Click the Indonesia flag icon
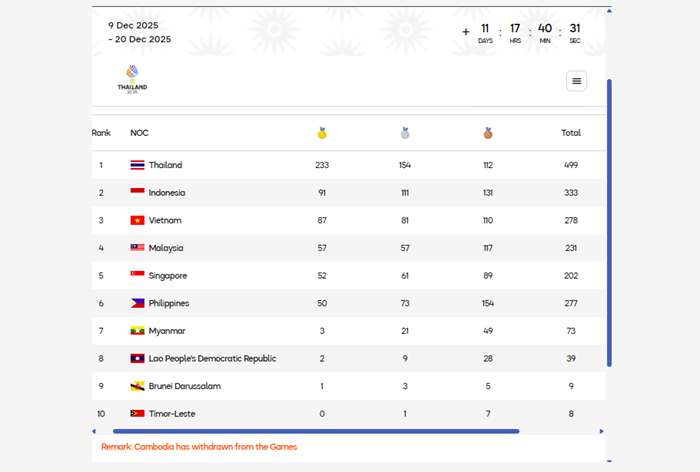This screenshot has width=700, height=472. click(137, 193)
